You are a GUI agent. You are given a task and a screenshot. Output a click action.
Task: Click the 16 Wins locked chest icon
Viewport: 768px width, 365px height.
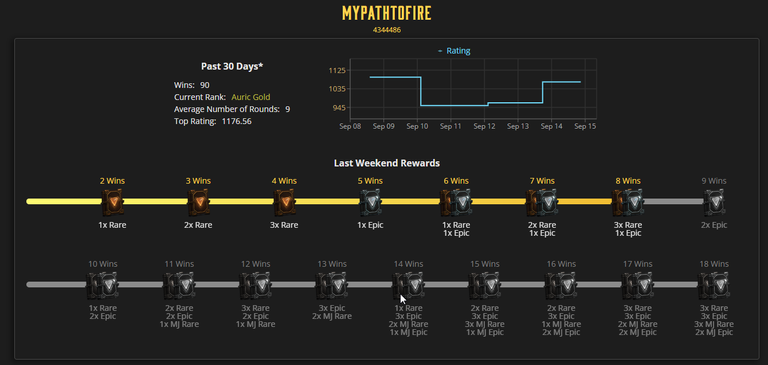pyautogui.click(x=561, y=285)
